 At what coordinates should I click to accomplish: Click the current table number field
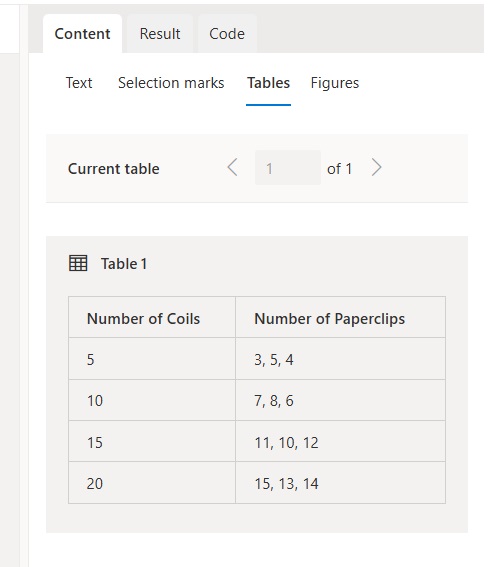coord(288,168)
